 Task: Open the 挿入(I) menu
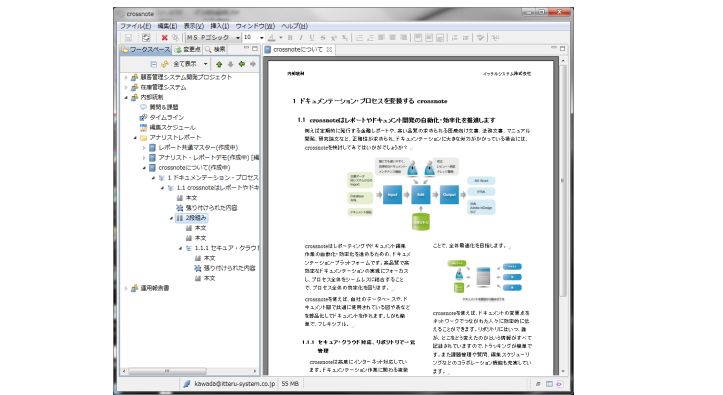tap(219, 26)
